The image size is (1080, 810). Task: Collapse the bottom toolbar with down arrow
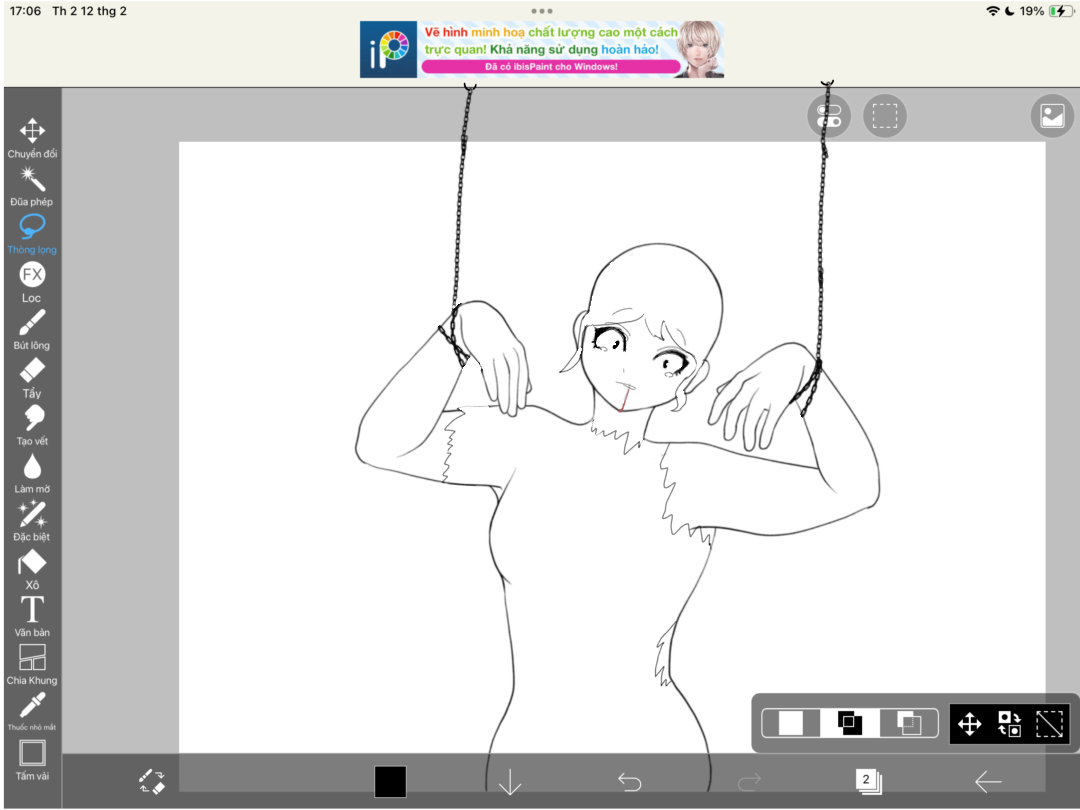[x=510, y=783]
